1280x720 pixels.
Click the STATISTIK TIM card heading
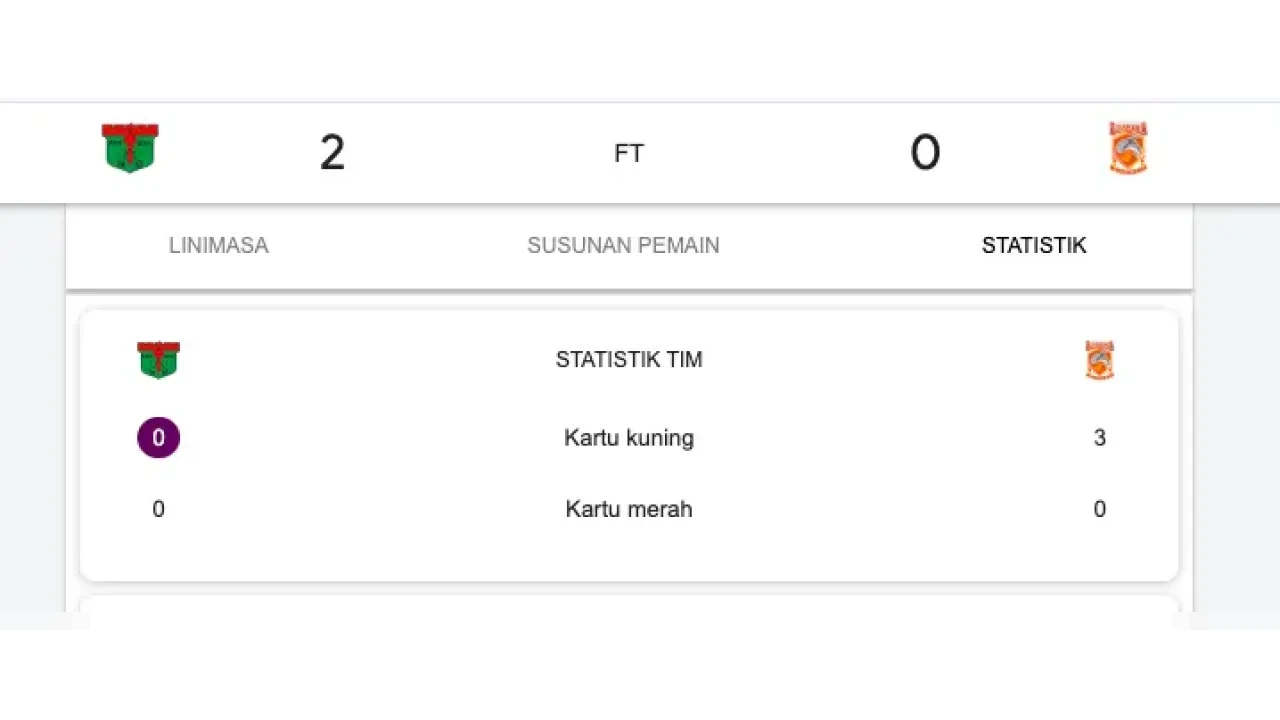(x=629, y=359)
